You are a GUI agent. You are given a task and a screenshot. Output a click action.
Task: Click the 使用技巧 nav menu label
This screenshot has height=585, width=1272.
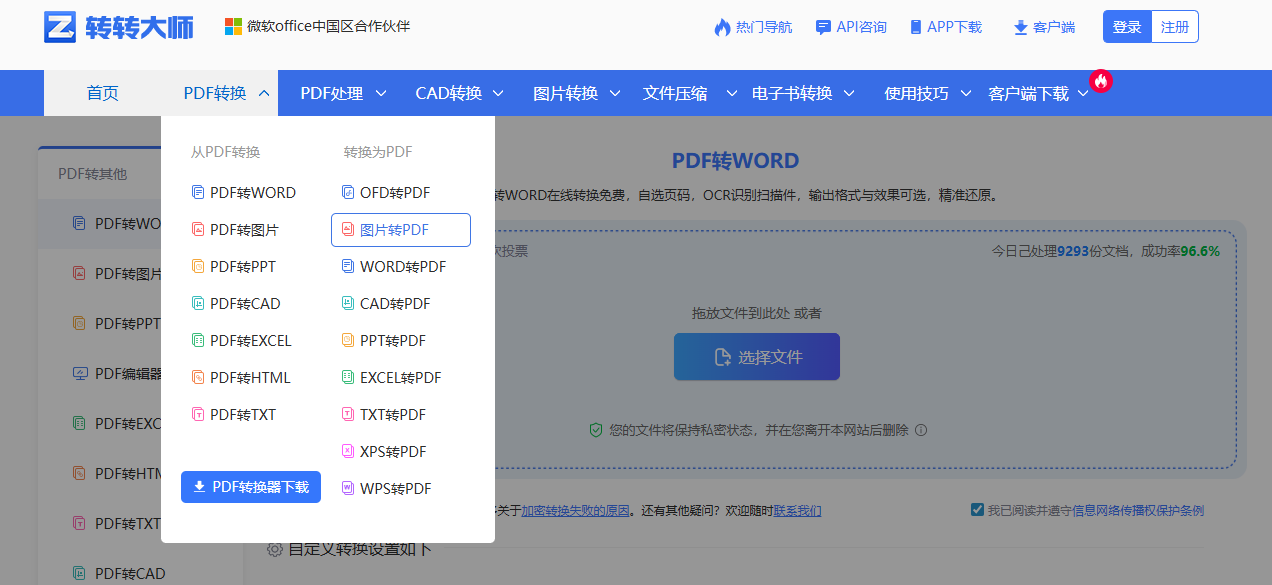[x=916, y=93]
